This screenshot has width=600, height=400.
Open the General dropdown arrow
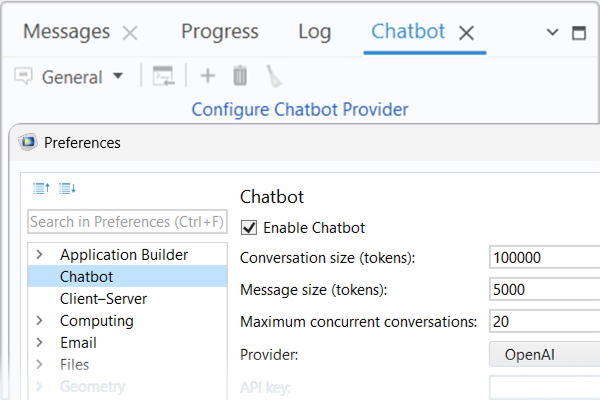click(117, 76)
